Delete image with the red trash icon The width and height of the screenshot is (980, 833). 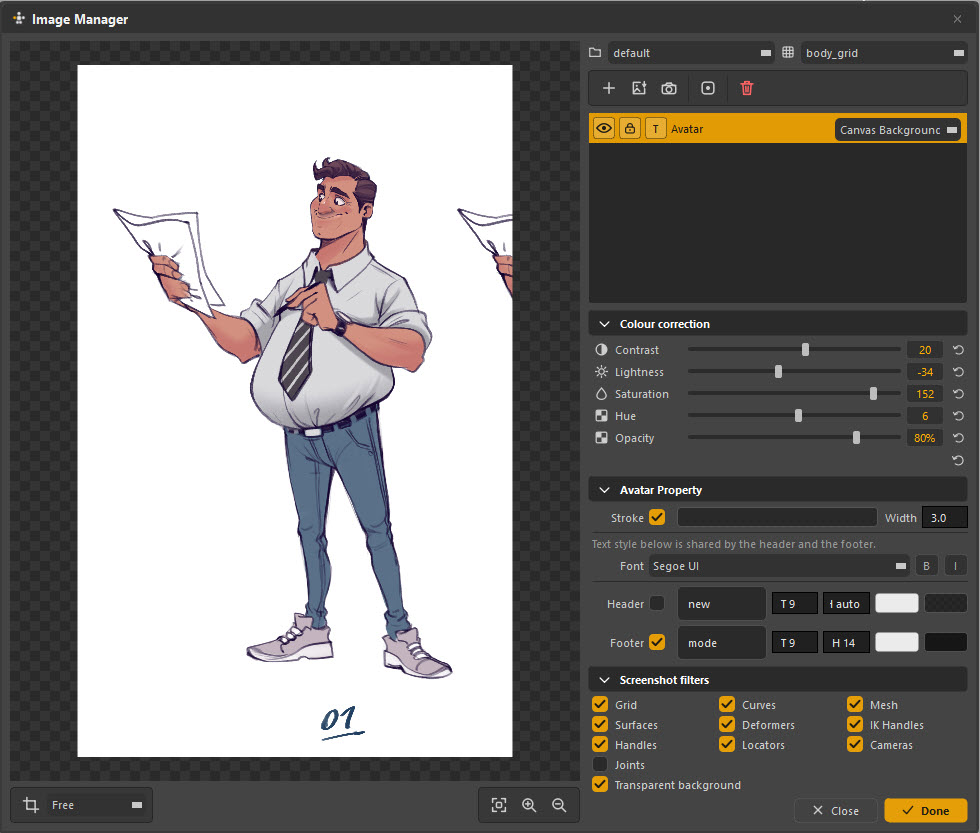[747, 88]
